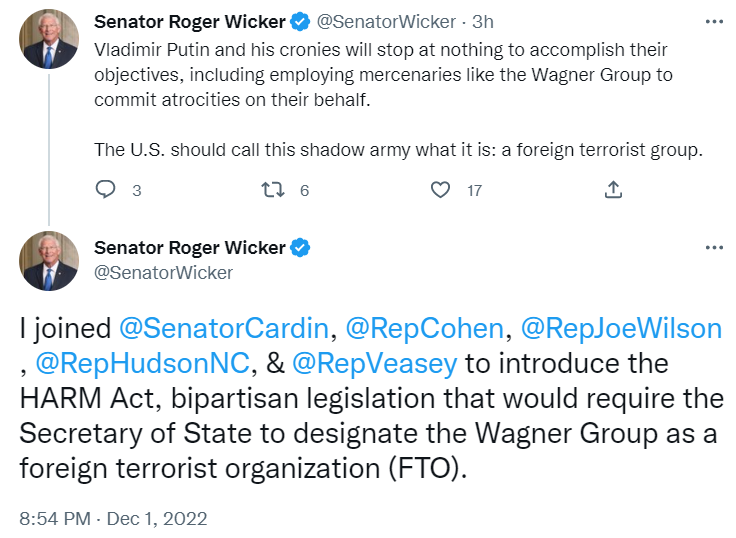This screenshot has height=538, width=736.
Task: Open more options on first tweet
Action: click(x=713, y=21)
